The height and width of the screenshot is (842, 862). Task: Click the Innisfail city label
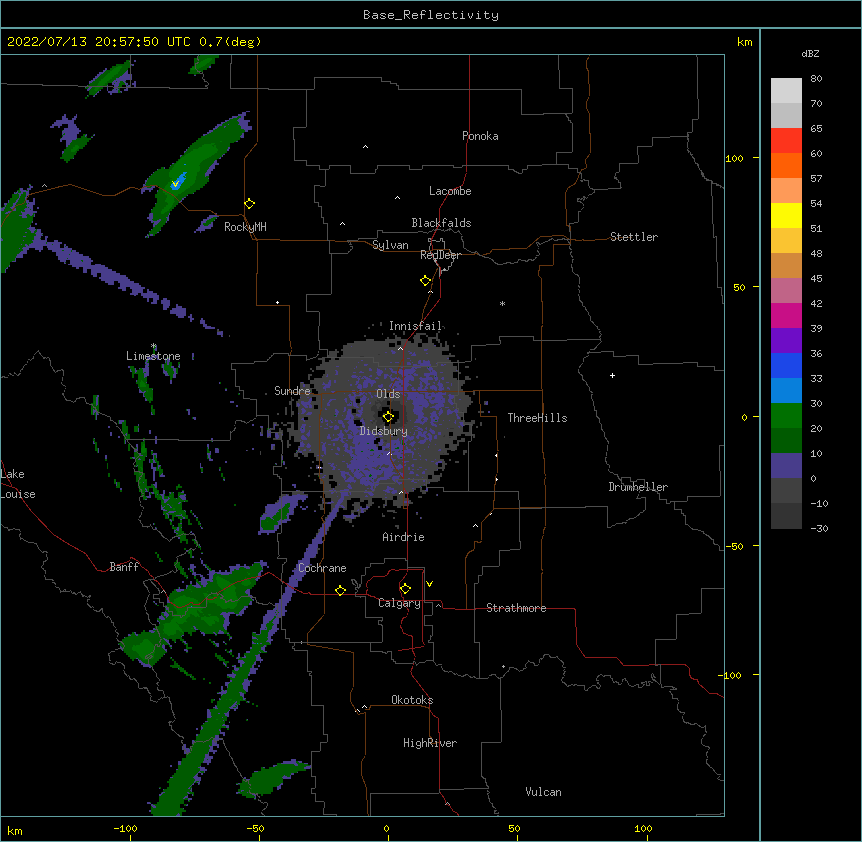coord(416,326)
